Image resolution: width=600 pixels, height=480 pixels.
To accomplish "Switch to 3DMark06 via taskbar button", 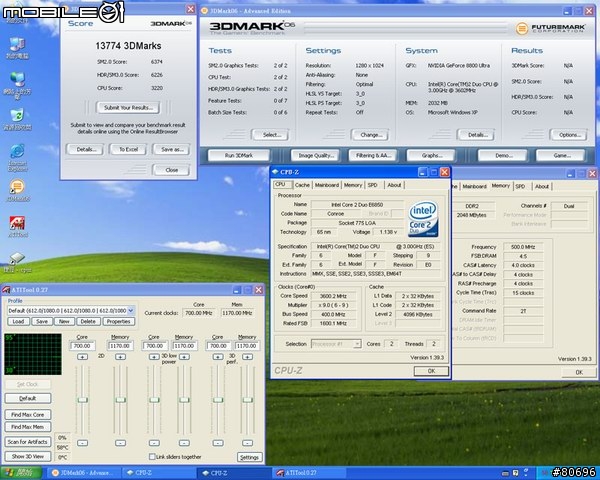I will [85, 473].
